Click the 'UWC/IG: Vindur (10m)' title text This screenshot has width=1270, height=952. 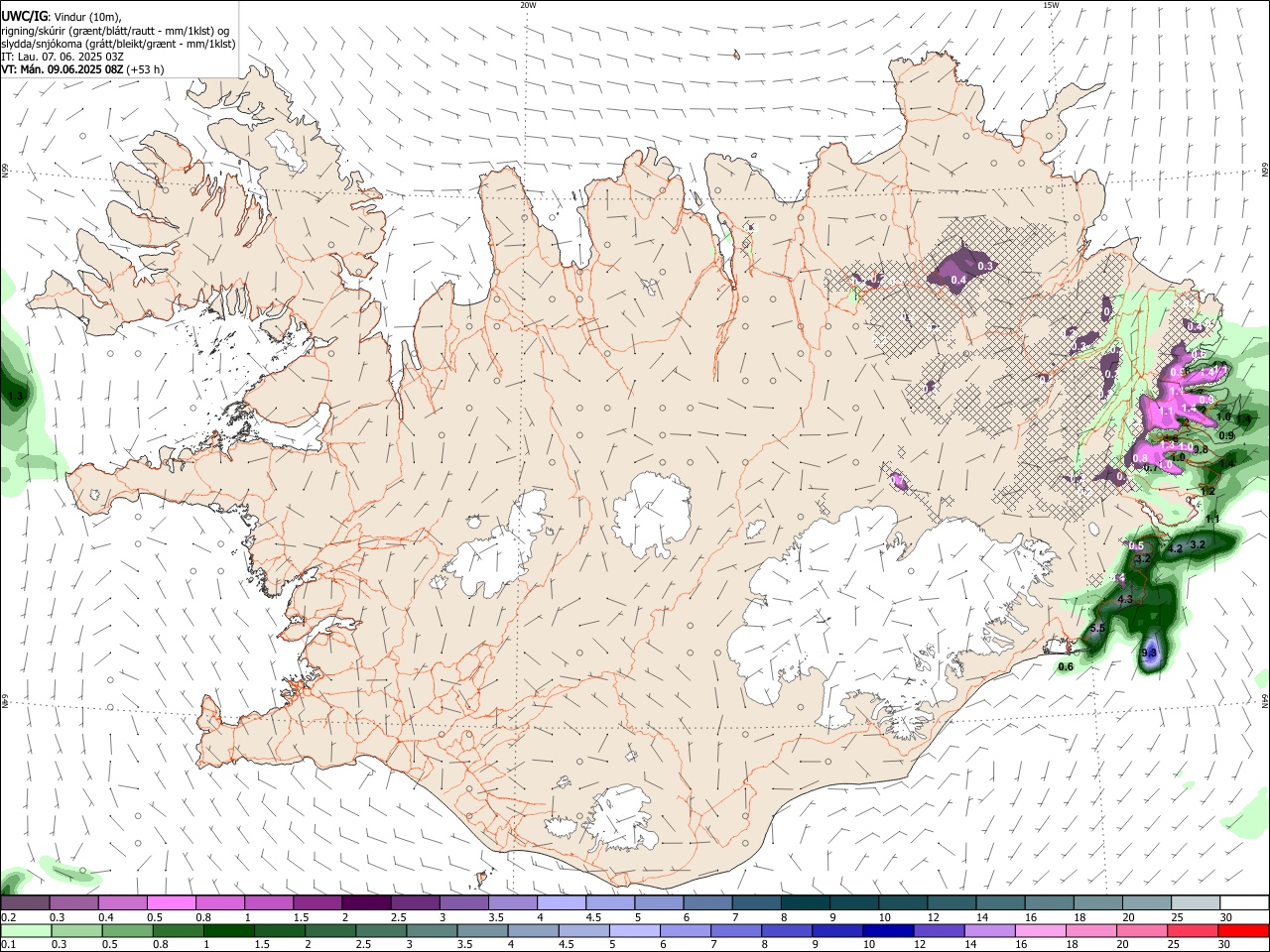pyautogui.click(x=62, y=17)
